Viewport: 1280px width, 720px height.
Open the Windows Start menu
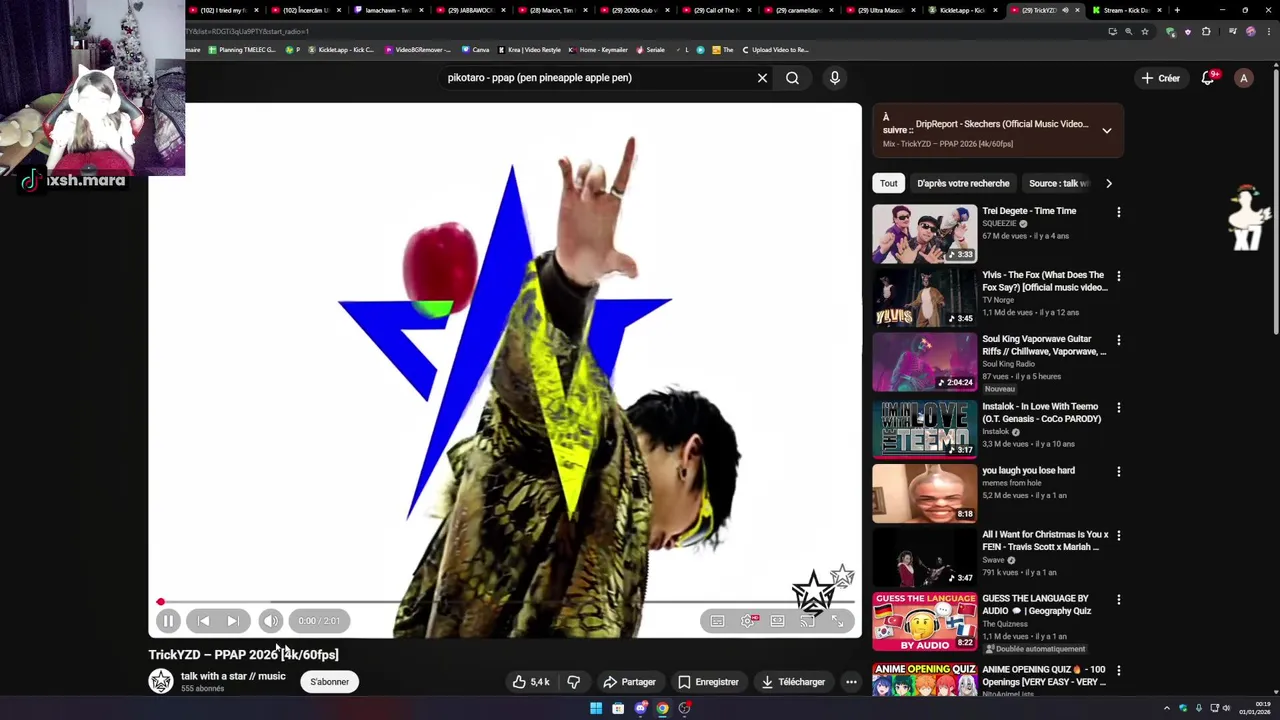pyautogui.click(x=596, y=708)
